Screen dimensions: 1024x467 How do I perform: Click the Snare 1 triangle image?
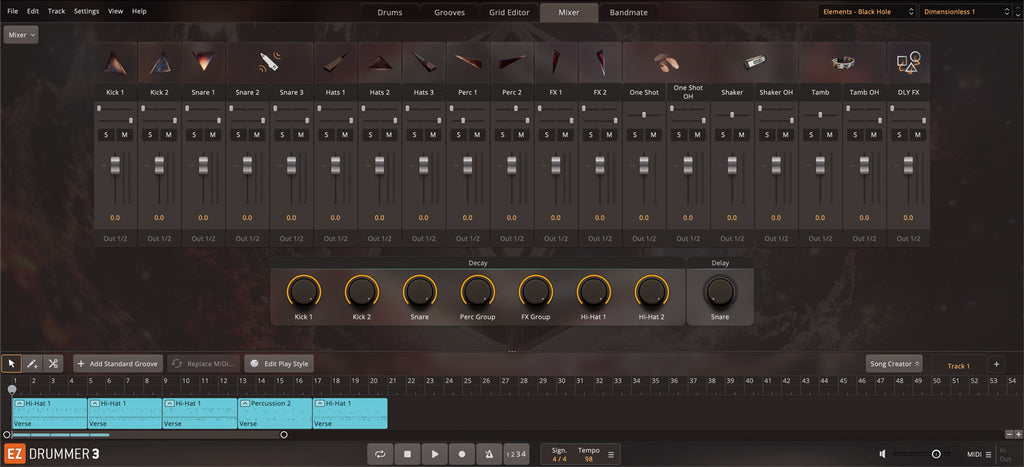[x=203, y=61]
